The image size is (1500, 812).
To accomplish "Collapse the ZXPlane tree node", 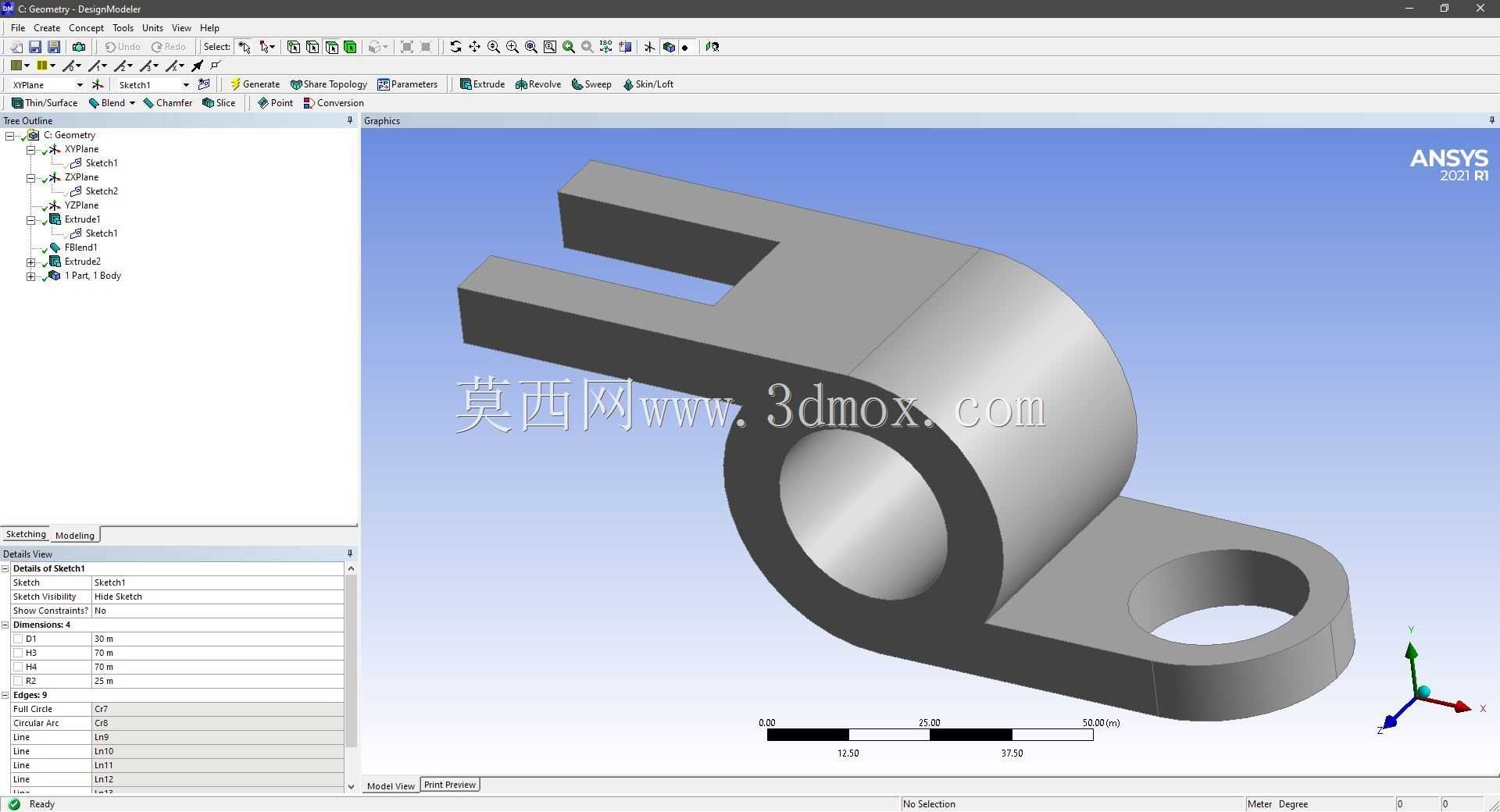I will click(x=31, y=177).
